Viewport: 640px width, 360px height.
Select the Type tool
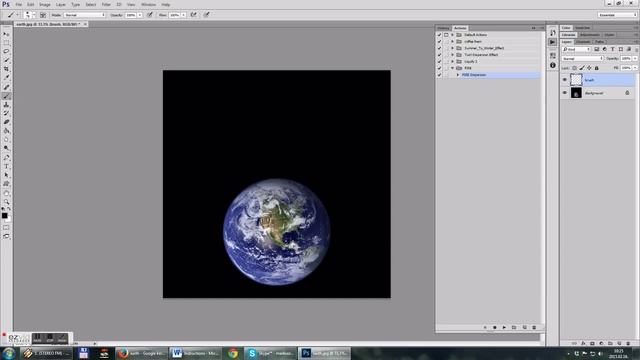(x=6, y=167)
